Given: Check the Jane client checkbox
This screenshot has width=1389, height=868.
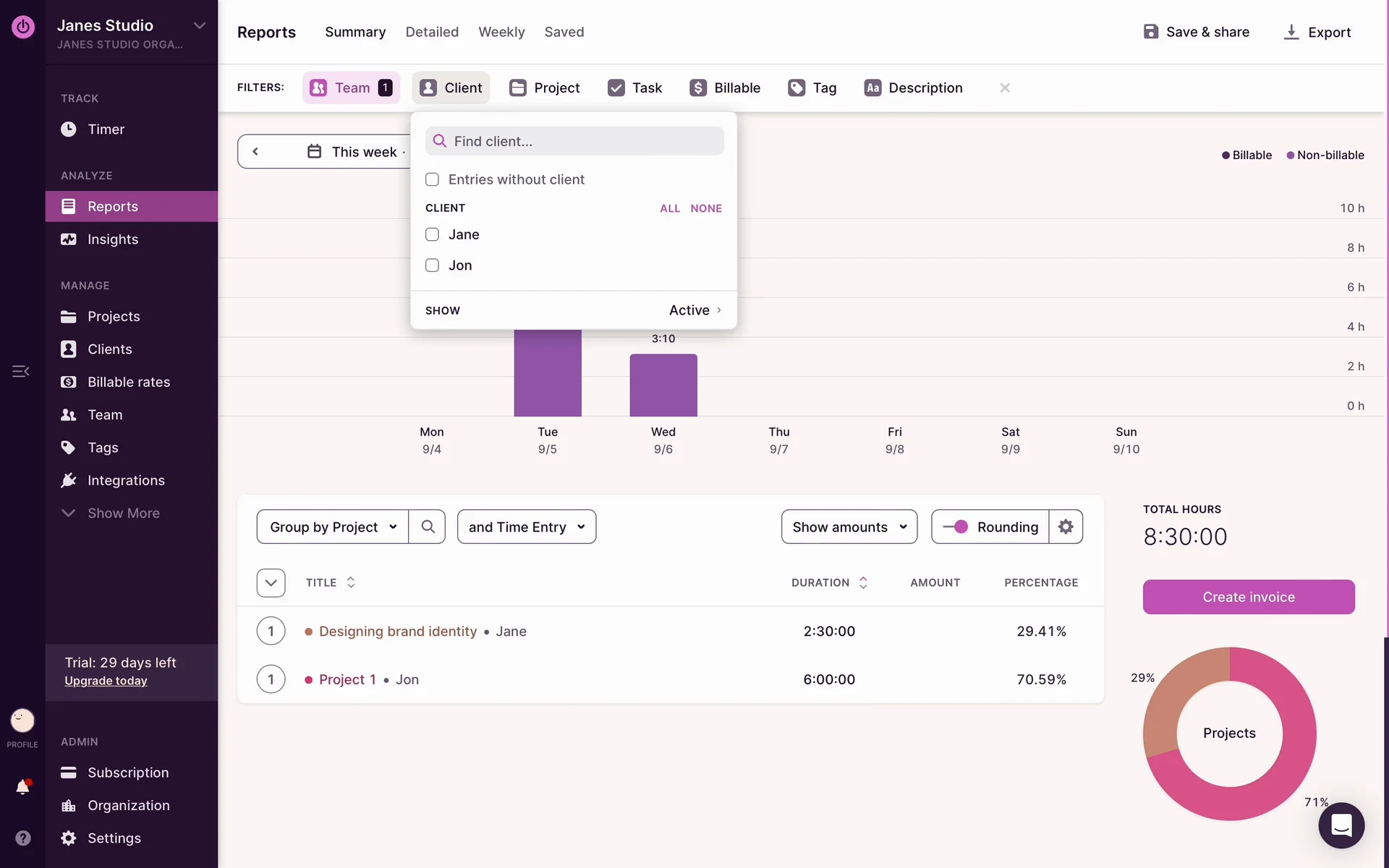Looking at the screenshot, I should tap(432, 234).
